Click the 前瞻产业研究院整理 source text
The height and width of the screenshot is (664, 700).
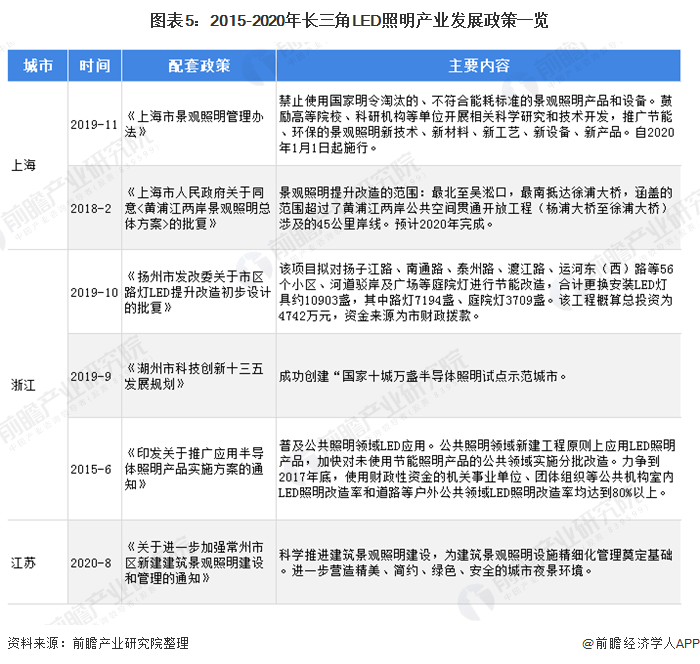(131, 643)
